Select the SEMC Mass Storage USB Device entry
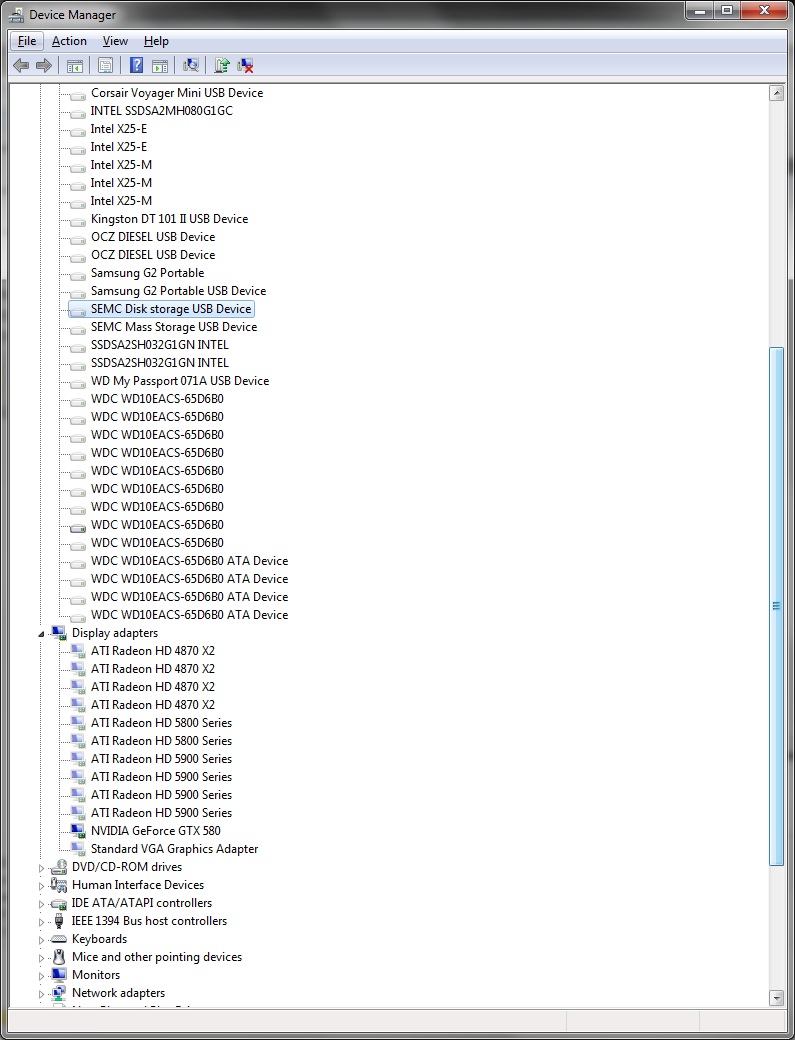 (x=174, y=327)
